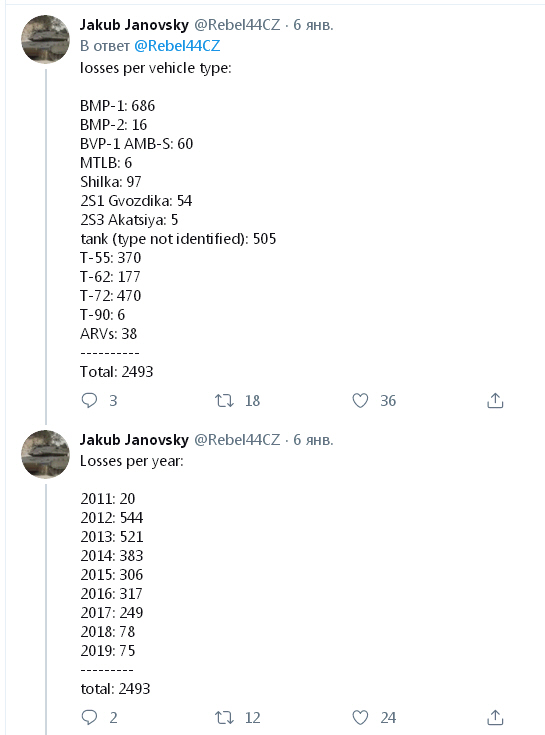Share the Losses per year tweet
The width and height of the screenshot is (545, 735).
[495, 718]
